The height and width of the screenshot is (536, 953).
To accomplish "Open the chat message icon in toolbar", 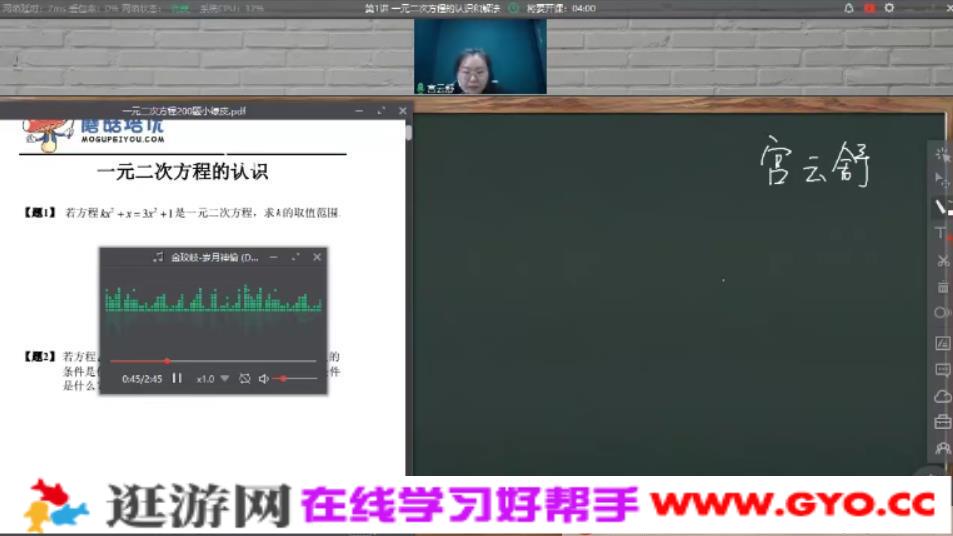I will 942,369.
